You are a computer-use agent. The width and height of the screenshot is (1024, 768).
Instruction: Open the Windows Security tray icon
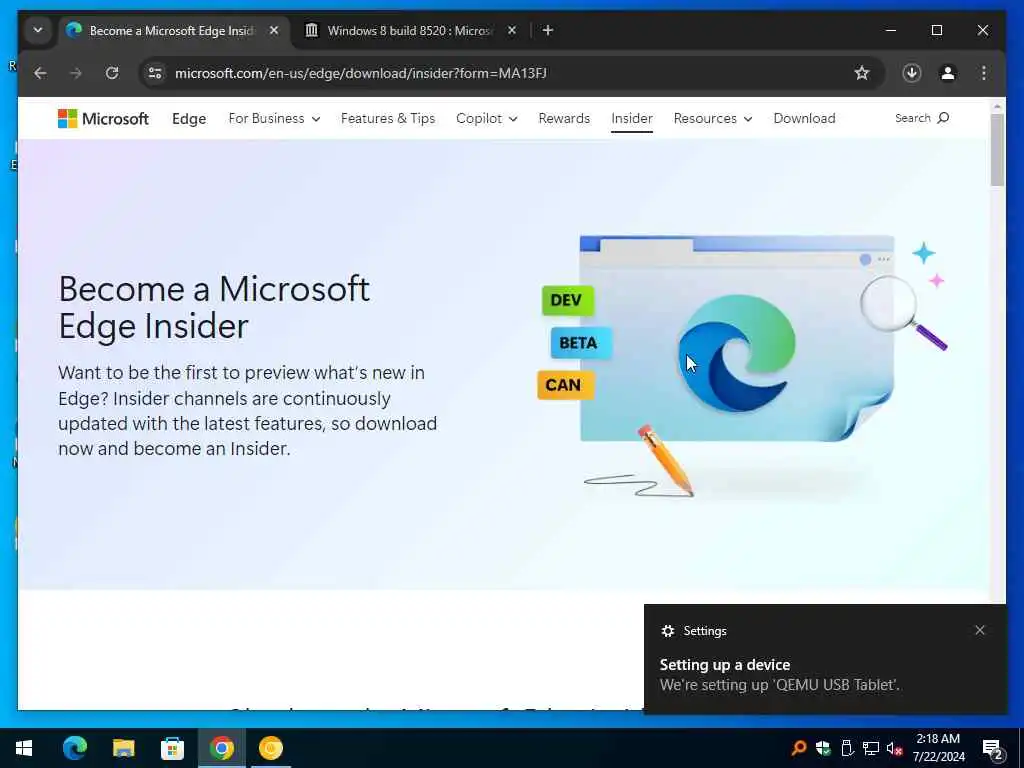tap(823, 748)
